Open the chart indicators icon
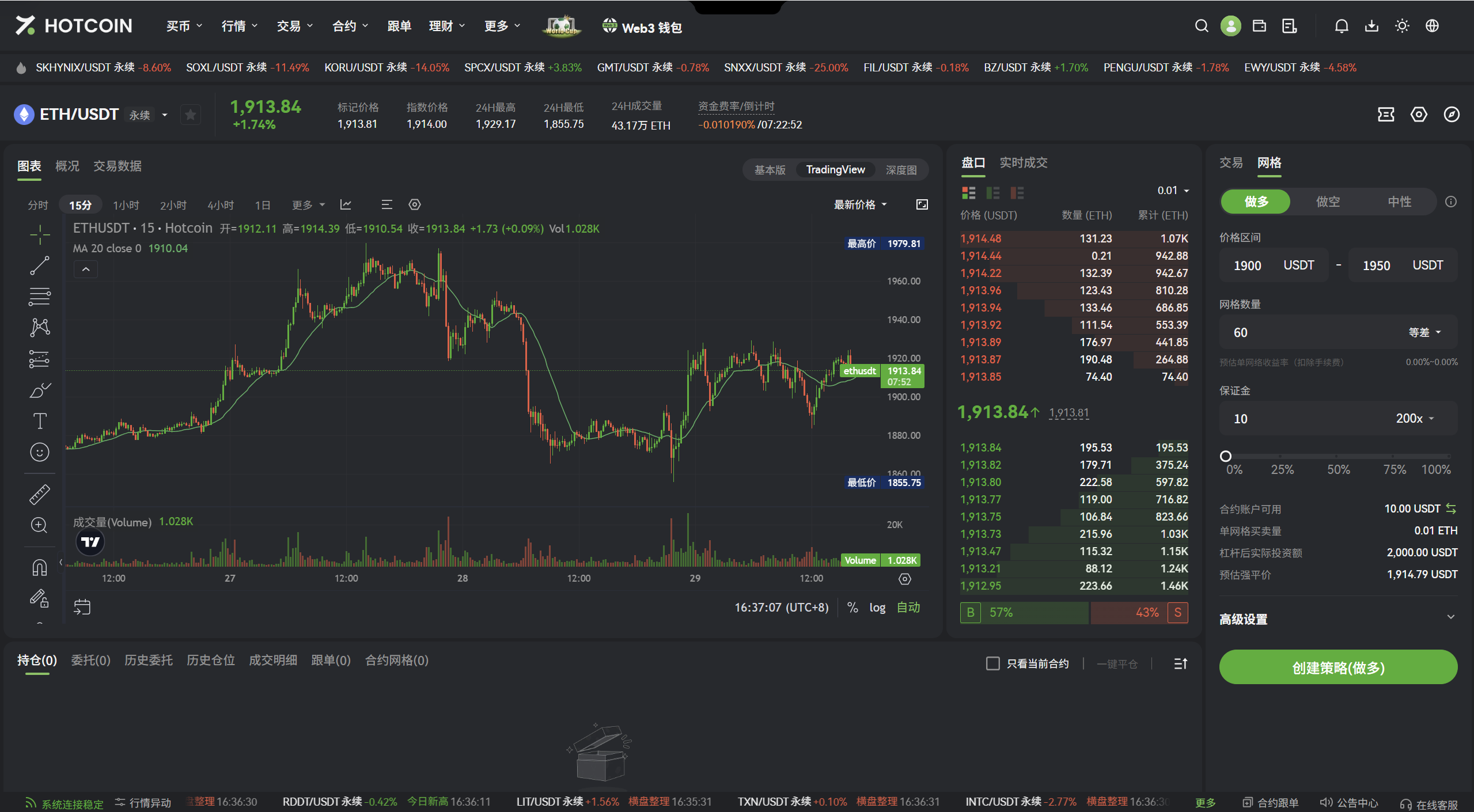The image size is (1474, 812). pyautogui.click(x=346, y=204)
